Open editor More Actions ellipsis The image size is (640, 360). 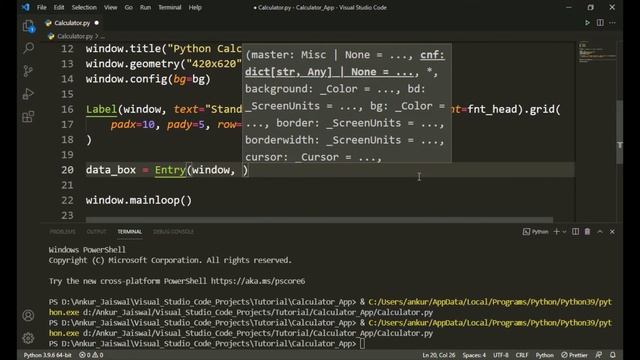tap(612, 23)
